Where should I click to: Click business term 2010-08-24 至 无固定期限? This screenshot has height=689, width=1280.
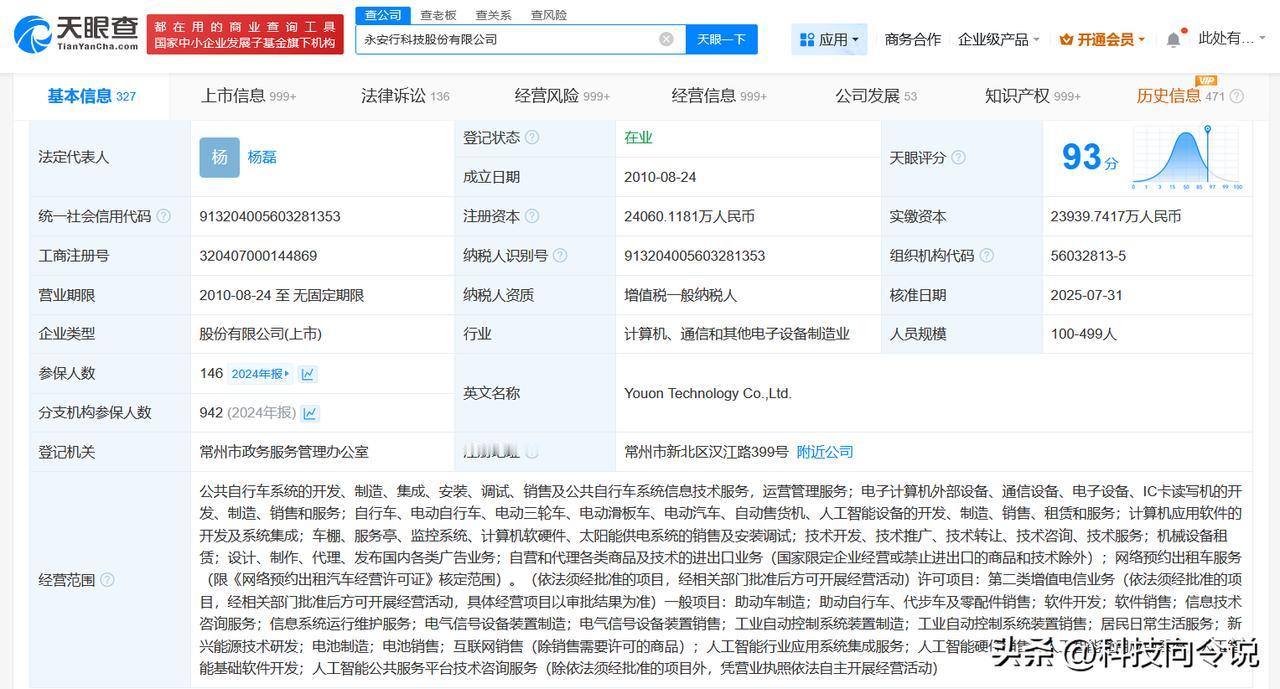281,295
